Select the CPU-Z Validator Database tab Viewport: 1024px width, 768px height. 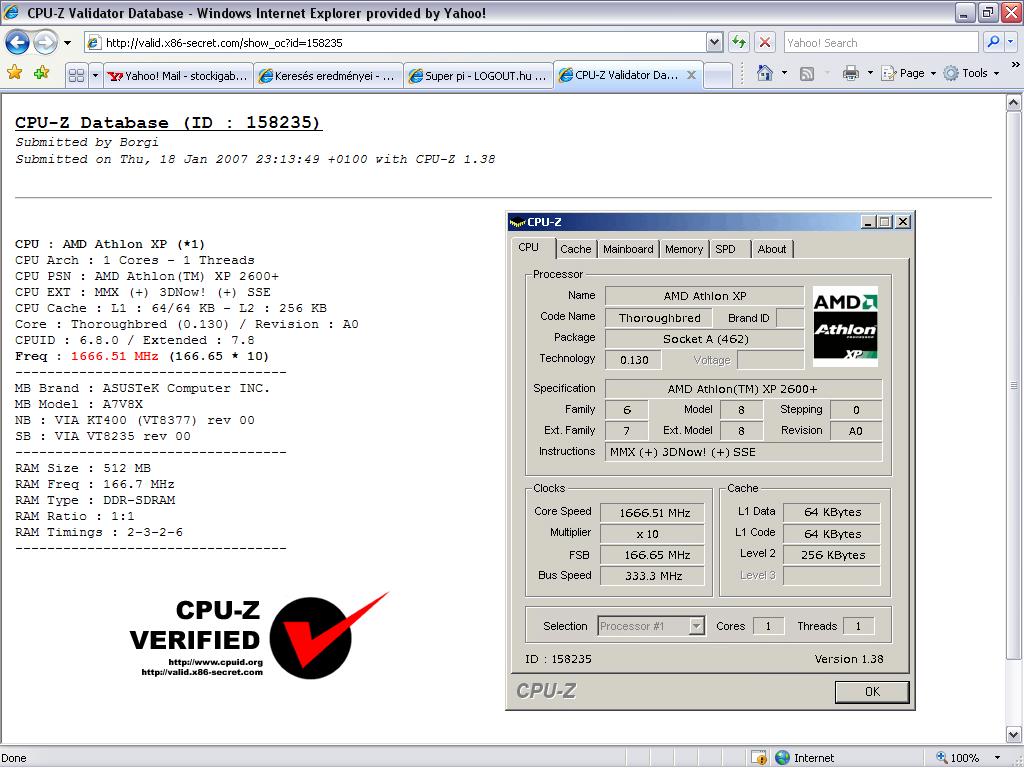628,74
